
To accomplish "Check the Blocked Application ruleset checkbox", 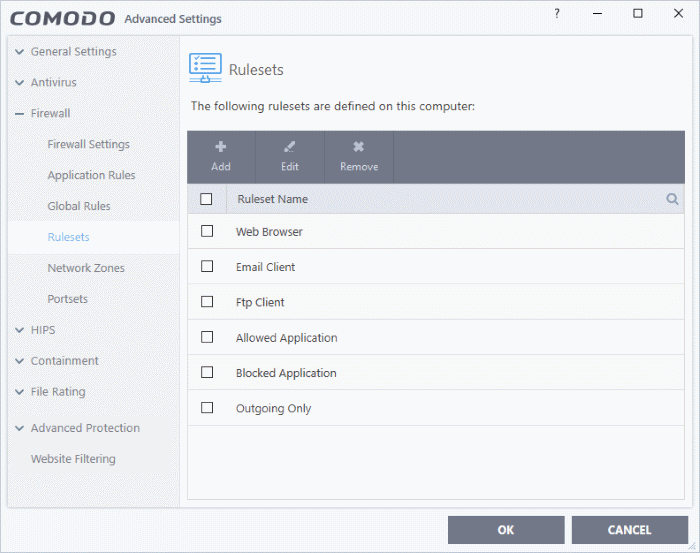I will pos(207,372).
